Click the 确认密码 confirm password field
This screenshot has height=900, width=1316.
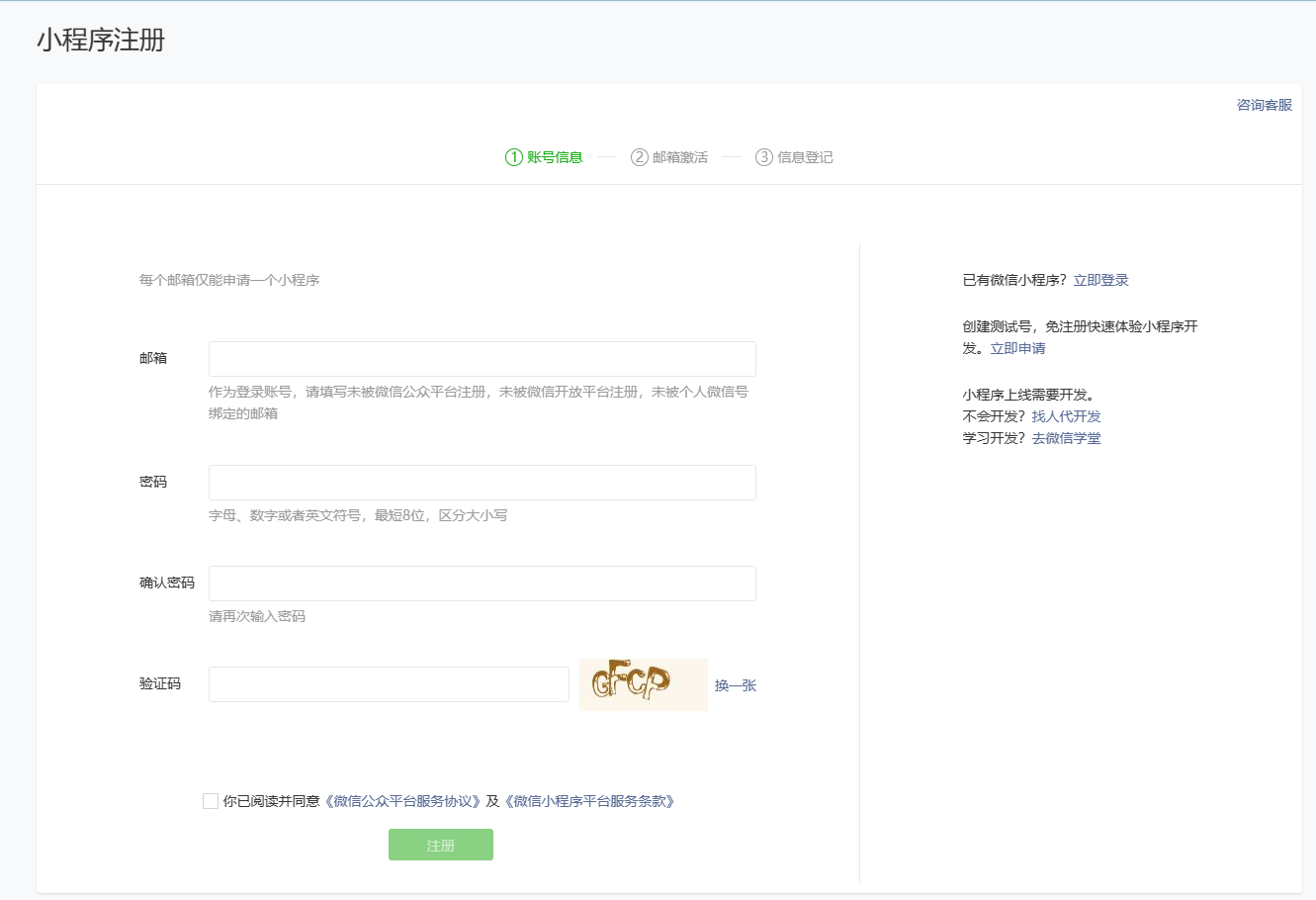483,584
